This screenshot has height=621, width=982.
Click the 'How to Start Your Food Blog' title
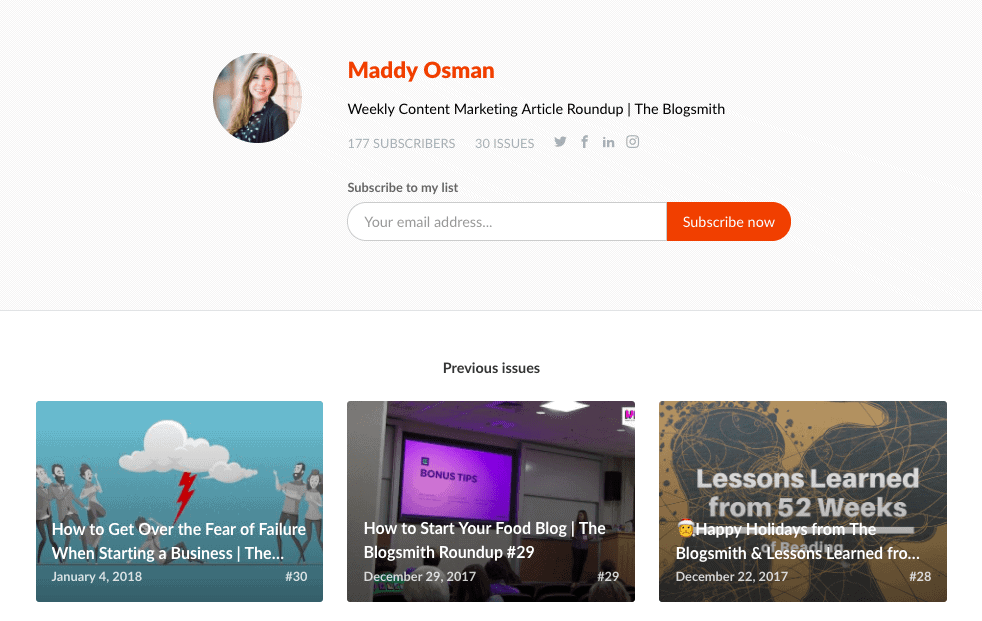(x=485, y=540)
